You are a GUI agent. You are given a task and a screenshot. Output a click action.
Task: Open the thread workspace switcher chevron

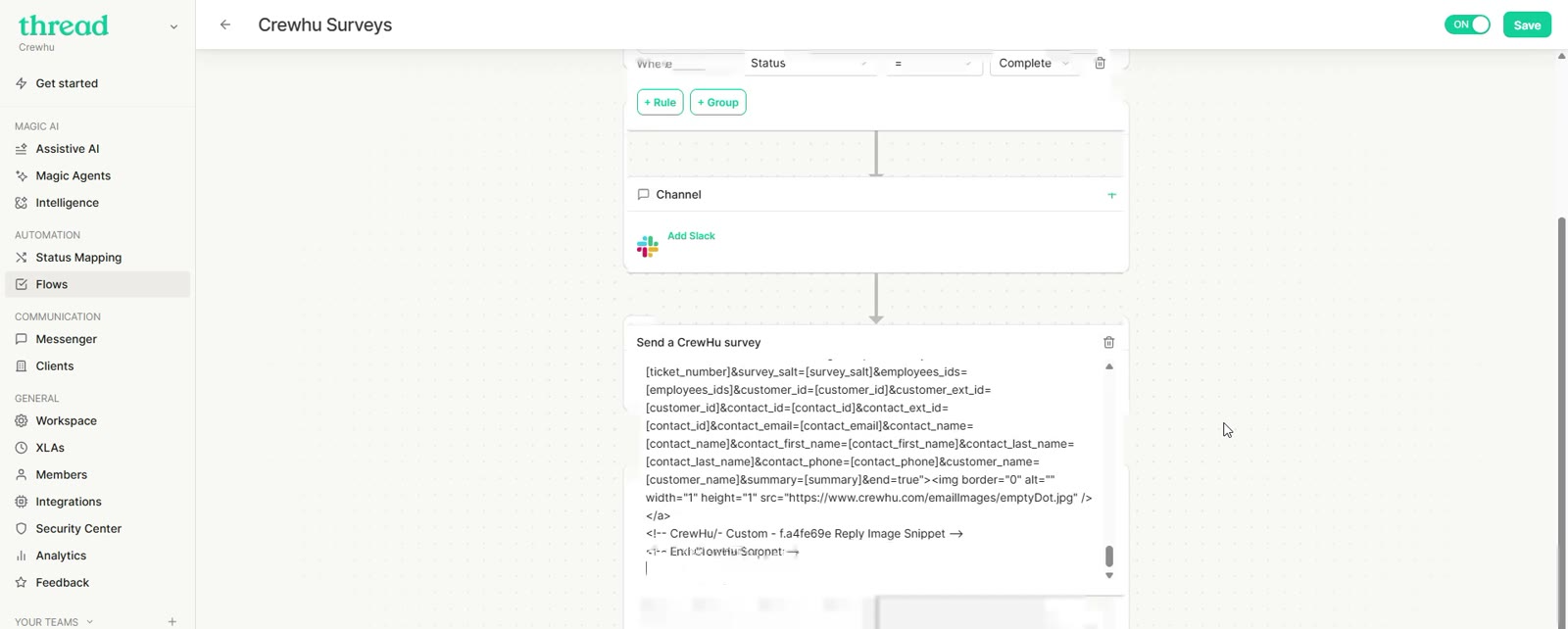pyautogui.click(x=173, y=27)
